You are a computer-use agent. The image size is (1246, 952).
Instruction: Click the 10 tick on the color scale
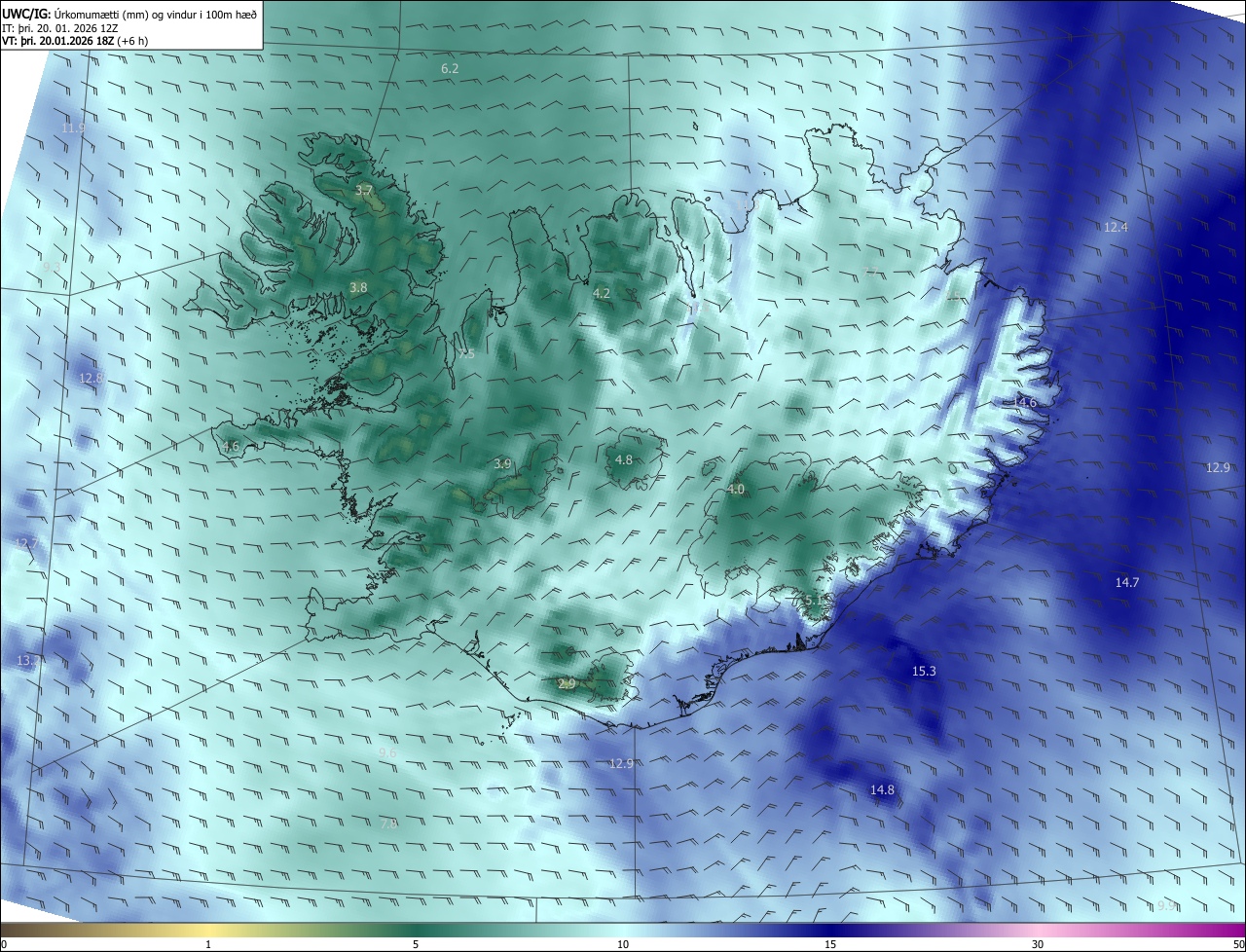click(623, 944)
